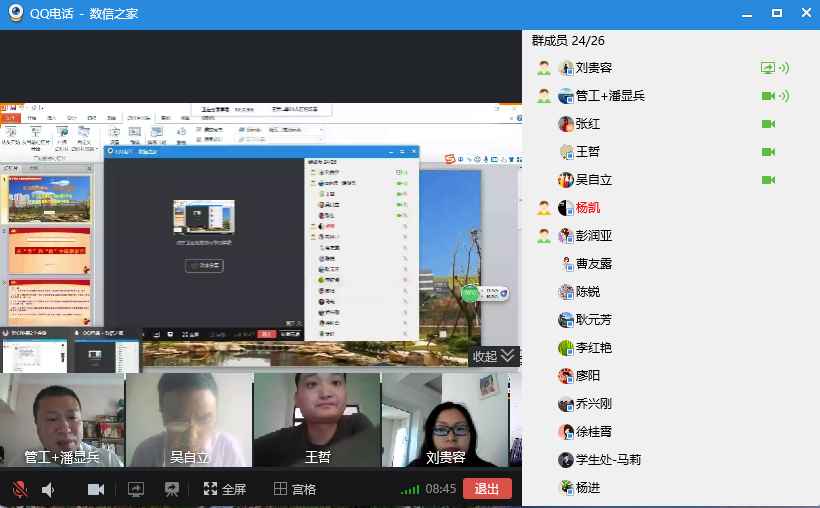Click 管工+潘显兵 video thumbnail
Screen dimensions: 820x508
62,420
